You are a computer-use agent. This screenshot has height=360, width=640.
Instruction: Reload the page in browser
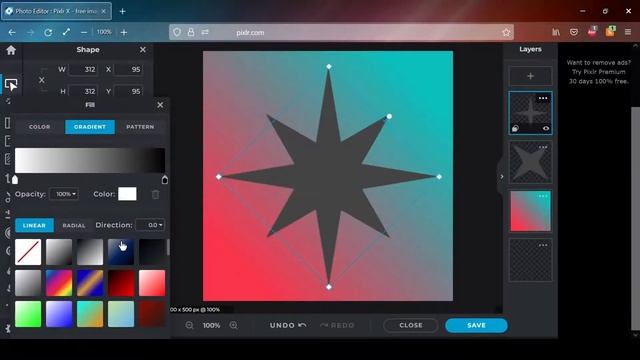[x=48, y=32]
